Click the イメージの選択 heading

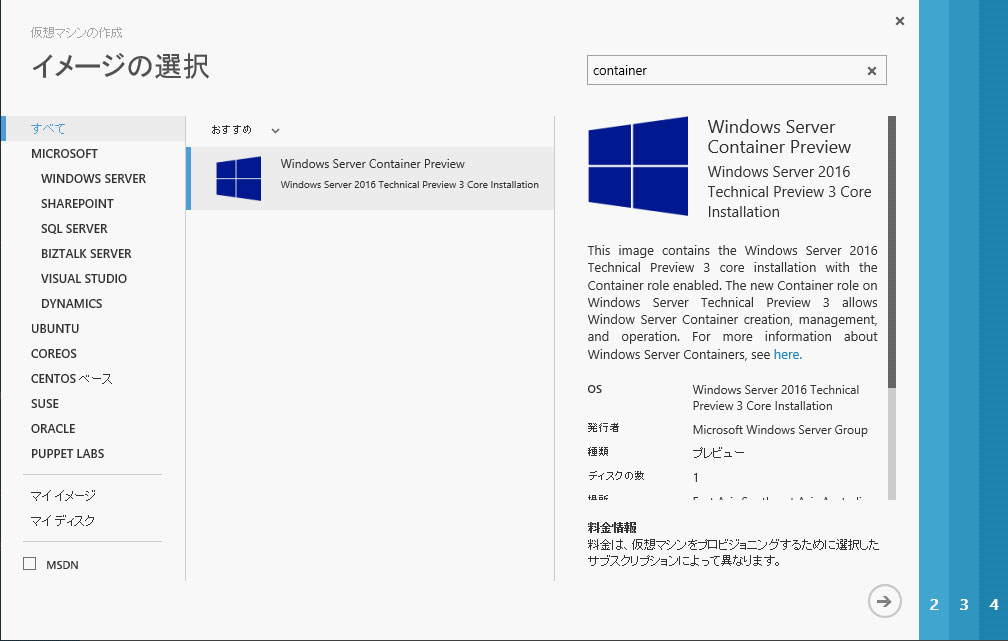pos(120,66)
